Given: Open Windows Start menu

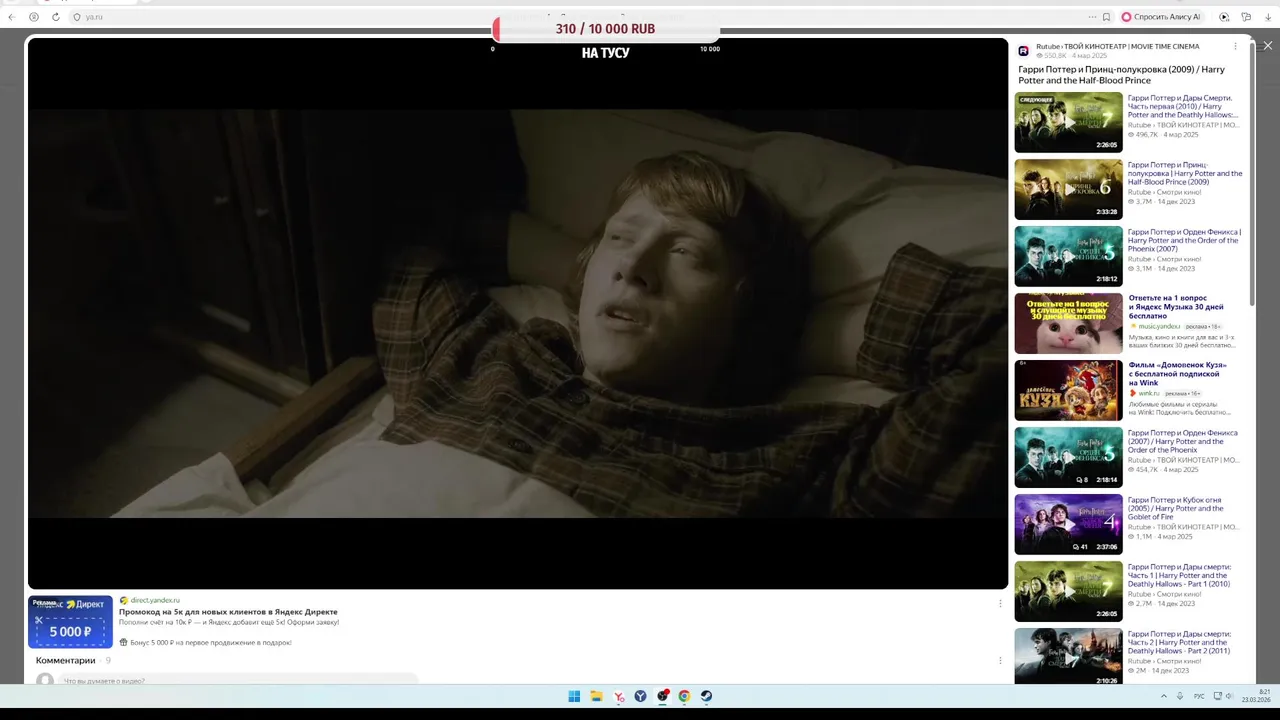Looking at the screenshot, I should (x=574, y=696).
